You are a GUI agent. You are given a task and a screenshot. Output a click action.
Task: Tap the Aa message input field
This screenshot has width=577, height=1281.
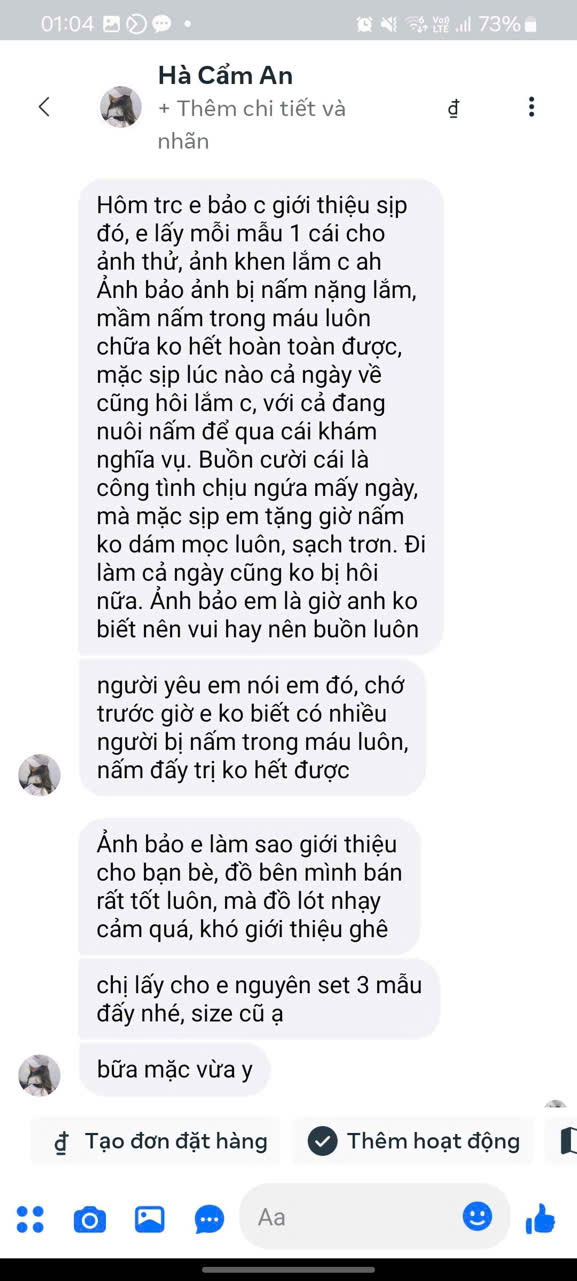(351, 1217)
